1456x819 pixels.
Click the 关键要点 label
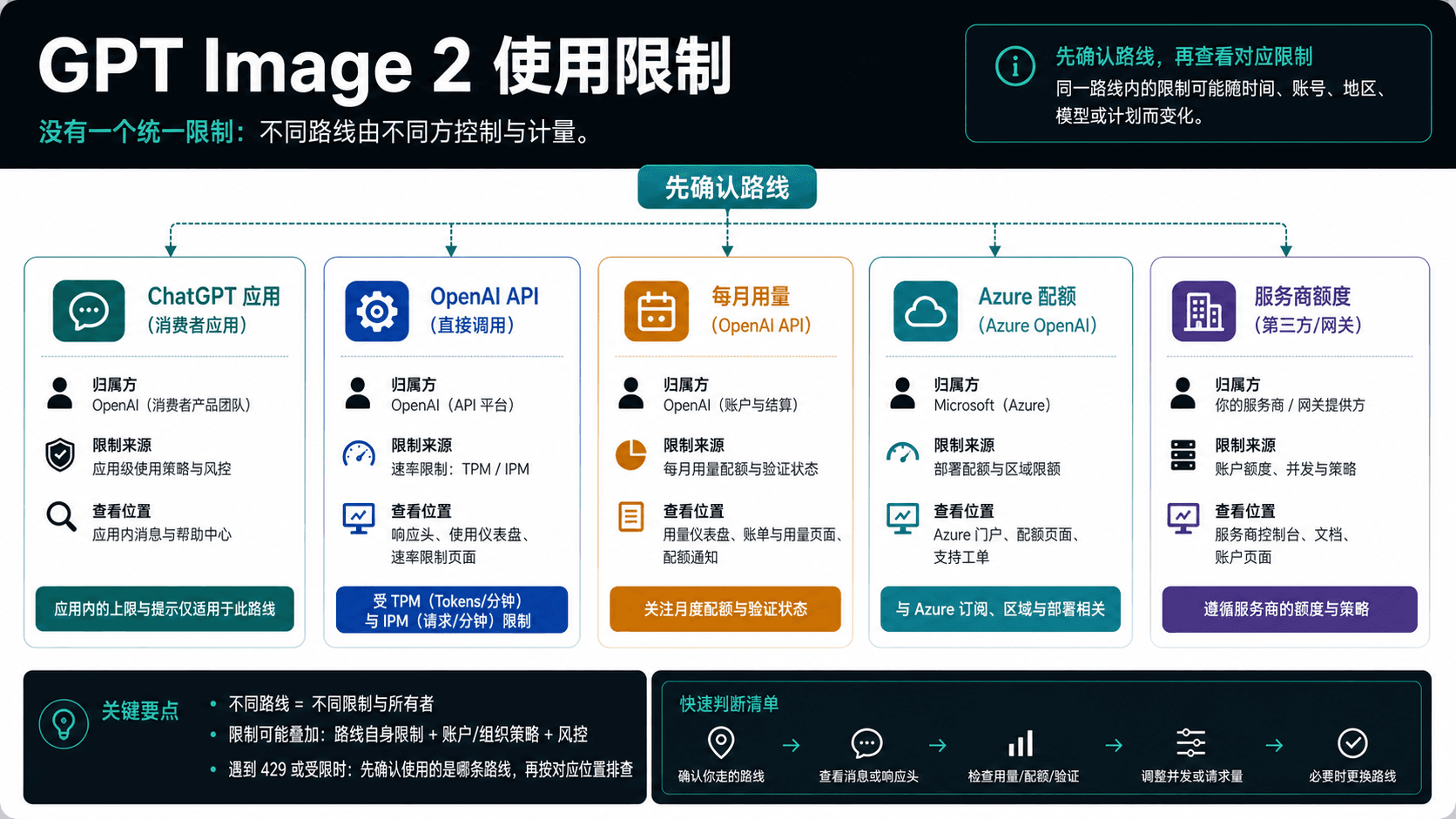coord(139,711)
